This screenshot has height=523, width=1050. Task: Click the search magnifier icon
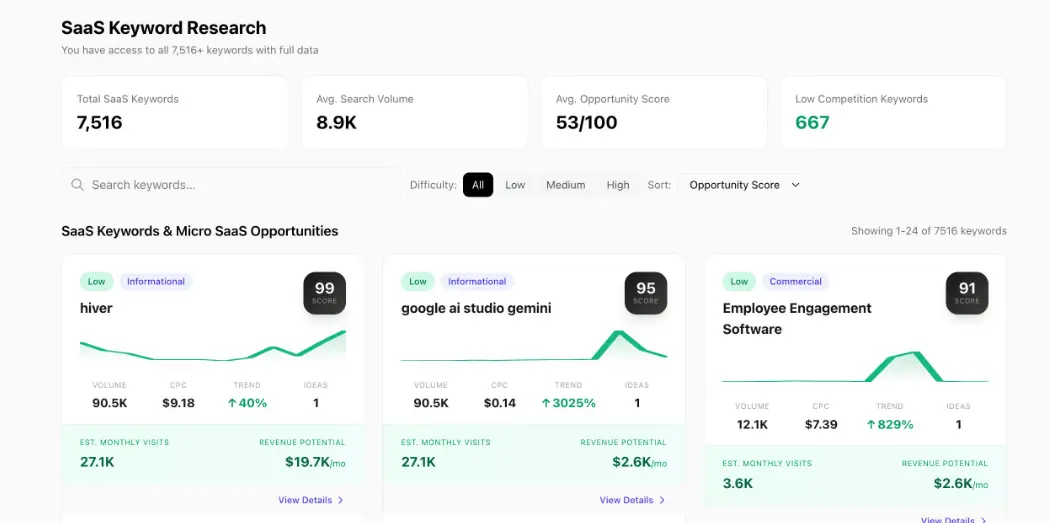point(78,185)
